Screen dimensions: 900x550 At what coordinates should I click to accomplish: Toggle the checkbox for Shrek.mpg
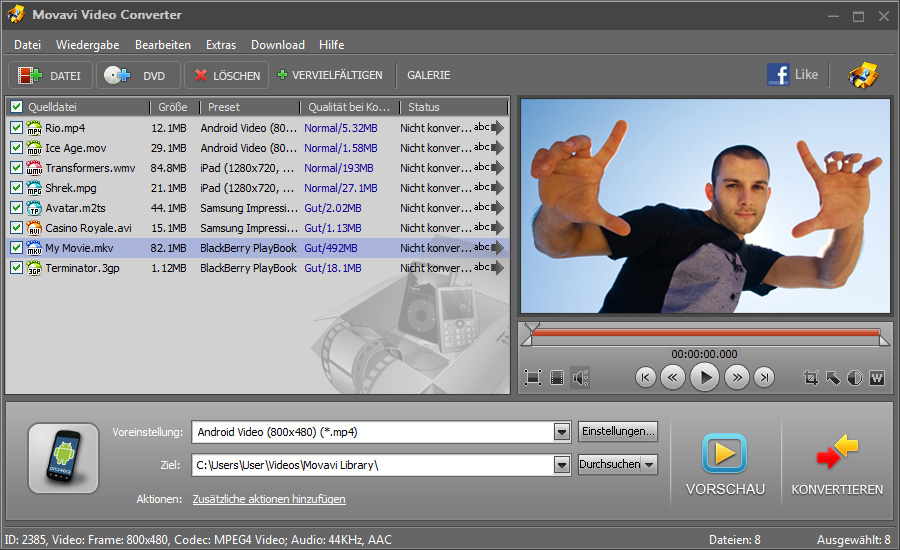pyautogui.click(x=16, y=188)
